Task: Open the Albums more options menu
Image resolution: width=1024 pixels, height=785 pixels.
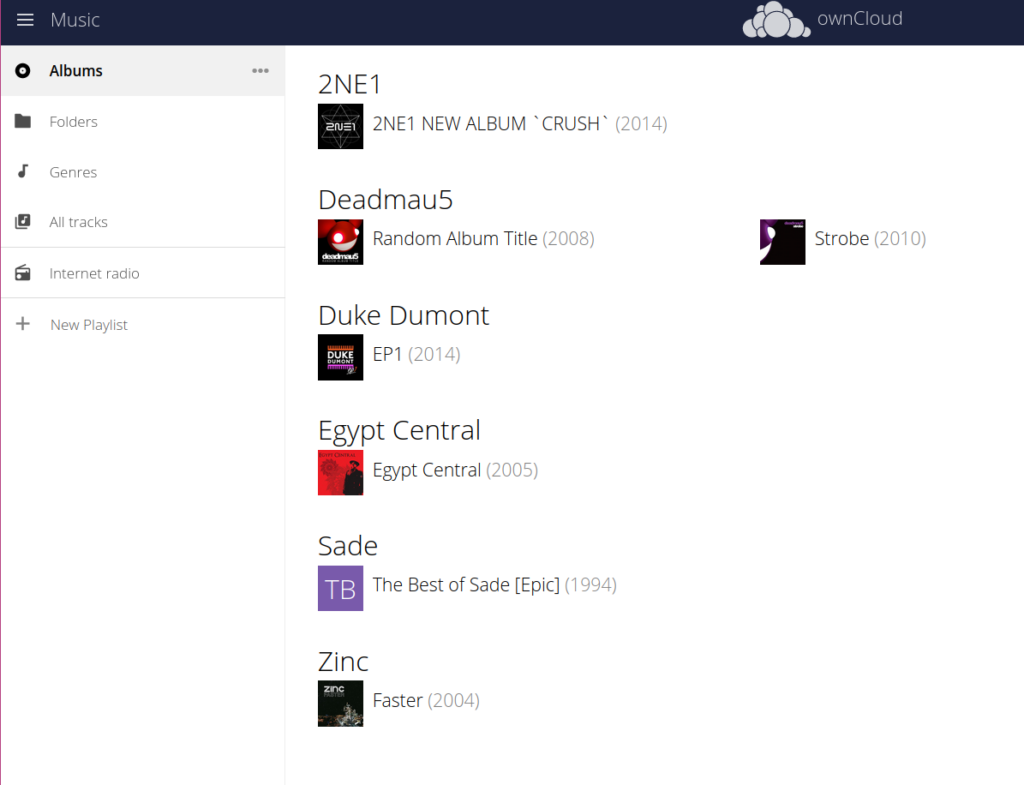Action: pyautogui.click(x=261, y=71)
